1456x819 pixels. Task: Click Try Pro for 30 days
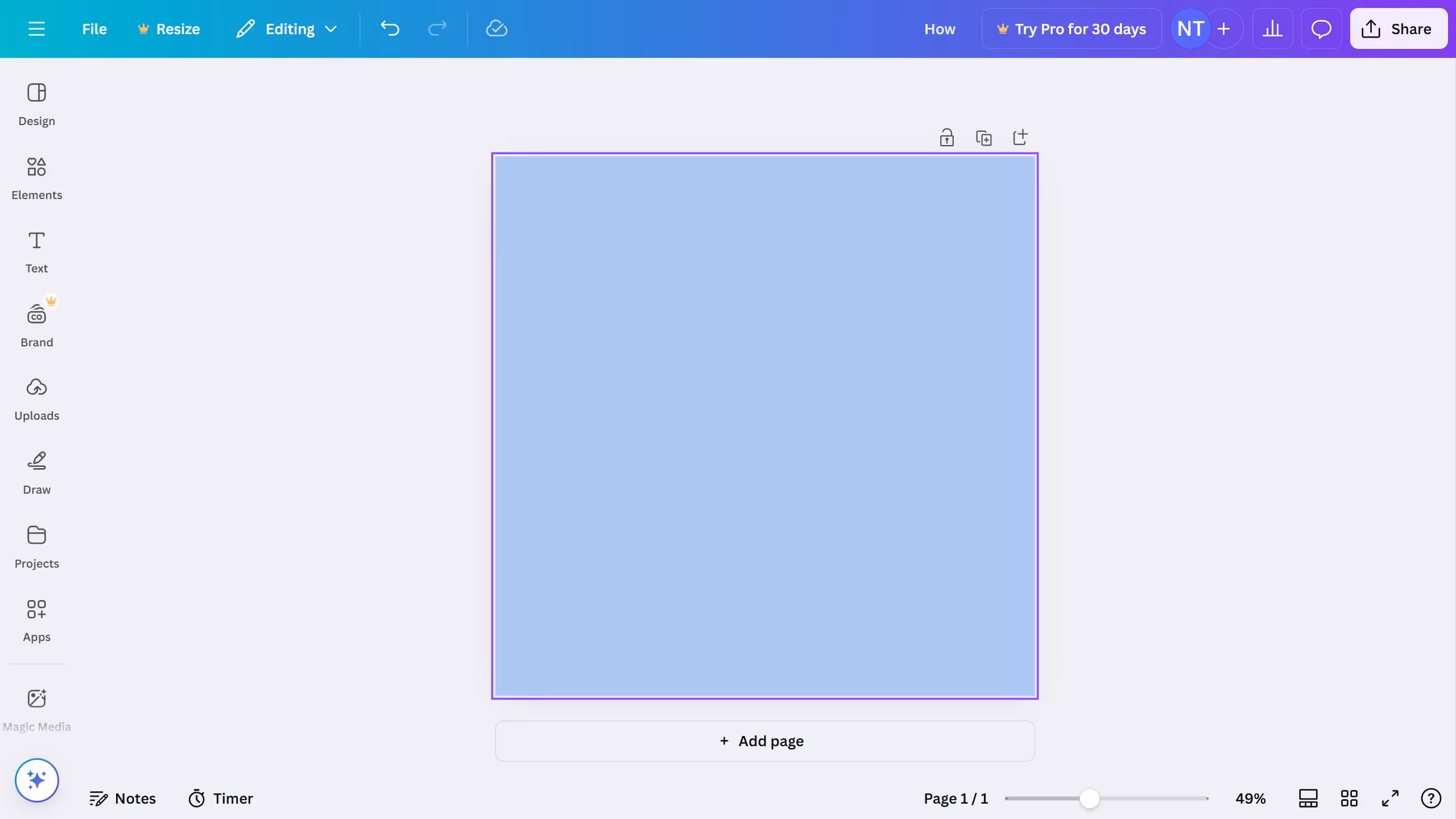[x=1071, y=28]
